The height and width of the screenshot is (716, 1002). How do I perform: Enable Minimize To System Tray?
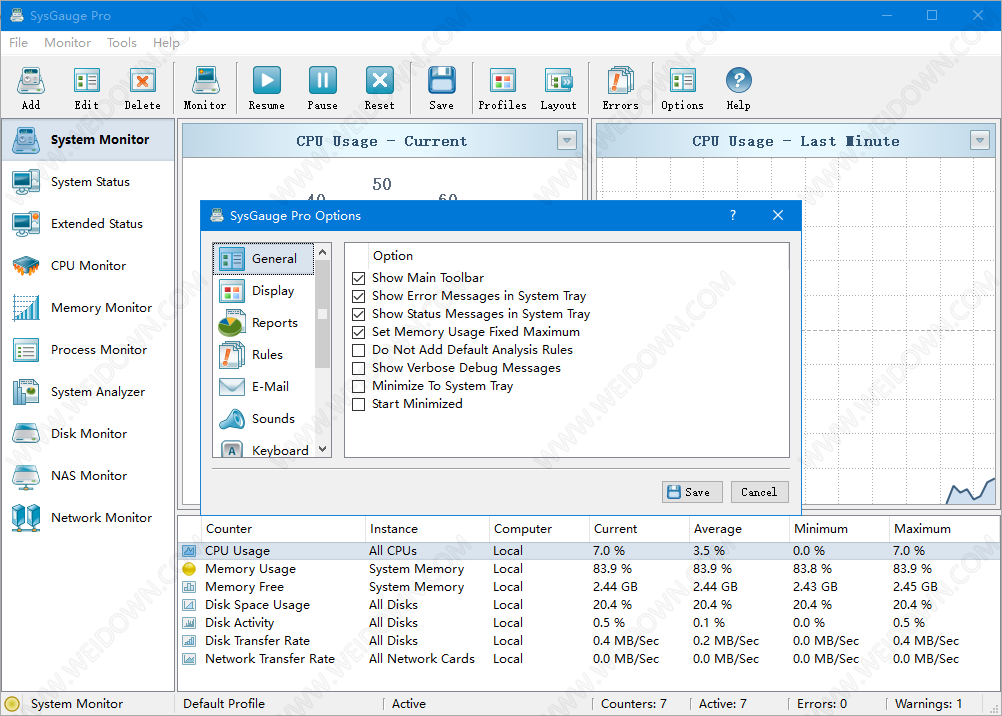pos(358,386)
